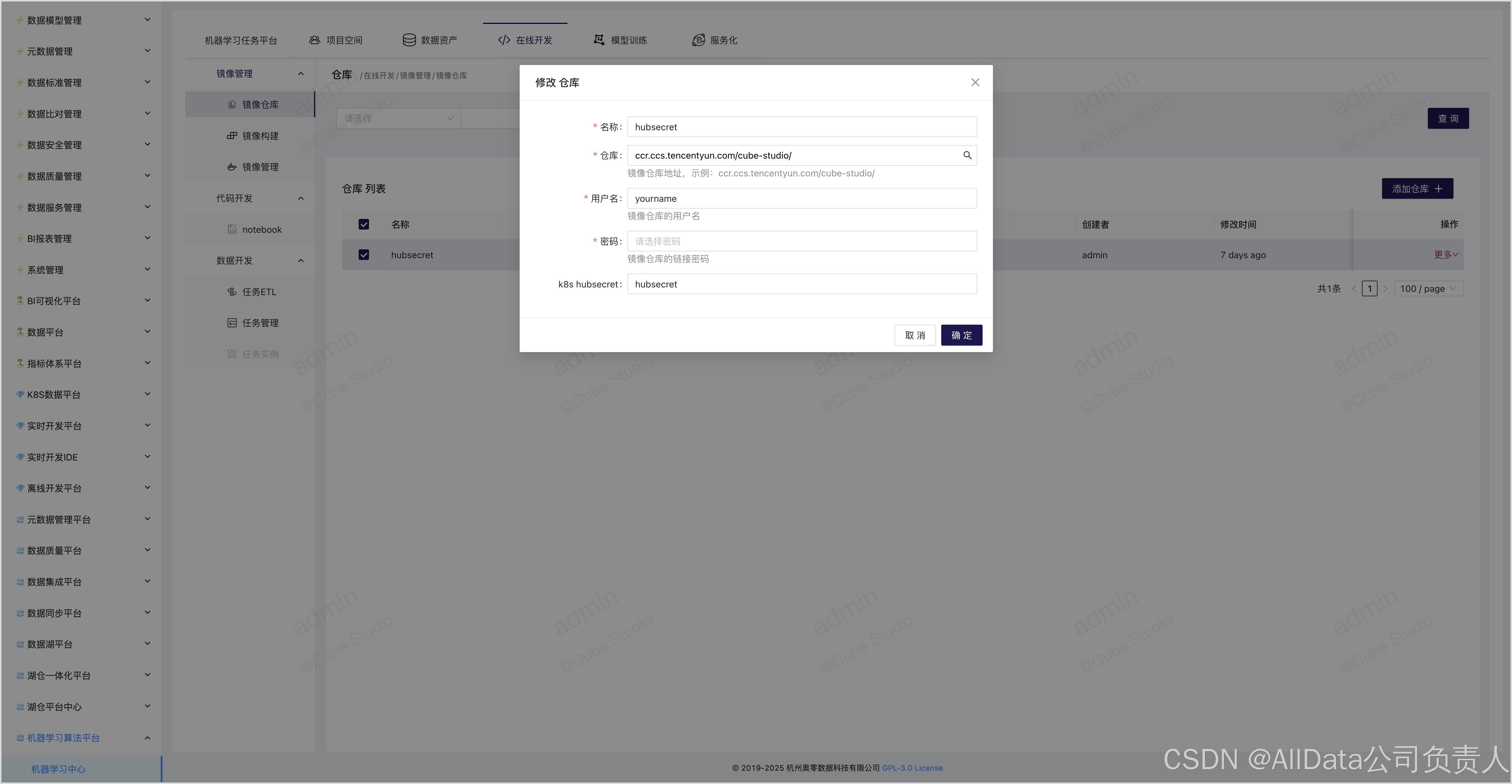The width and height of the screenshot is (1512, 784).
Task: Click the 创建者 column header
Action: [1095, 224]
